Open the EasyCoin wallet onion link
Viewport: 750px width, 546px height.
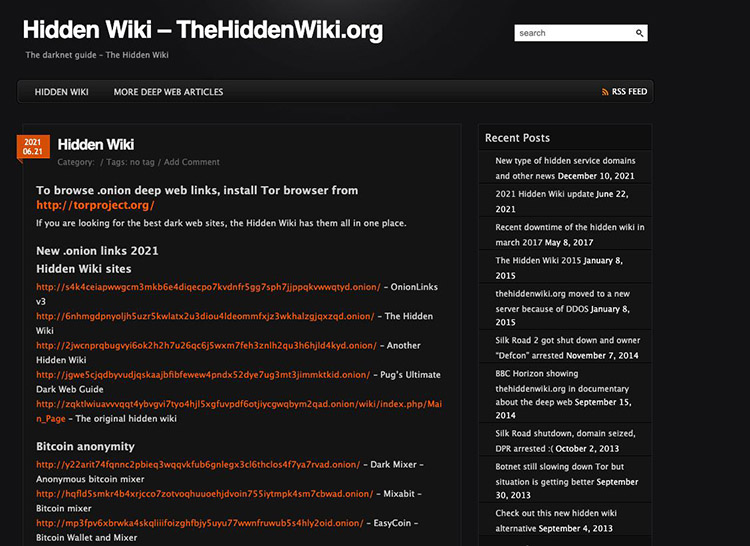pyautogui.click(x=200, y=523)
